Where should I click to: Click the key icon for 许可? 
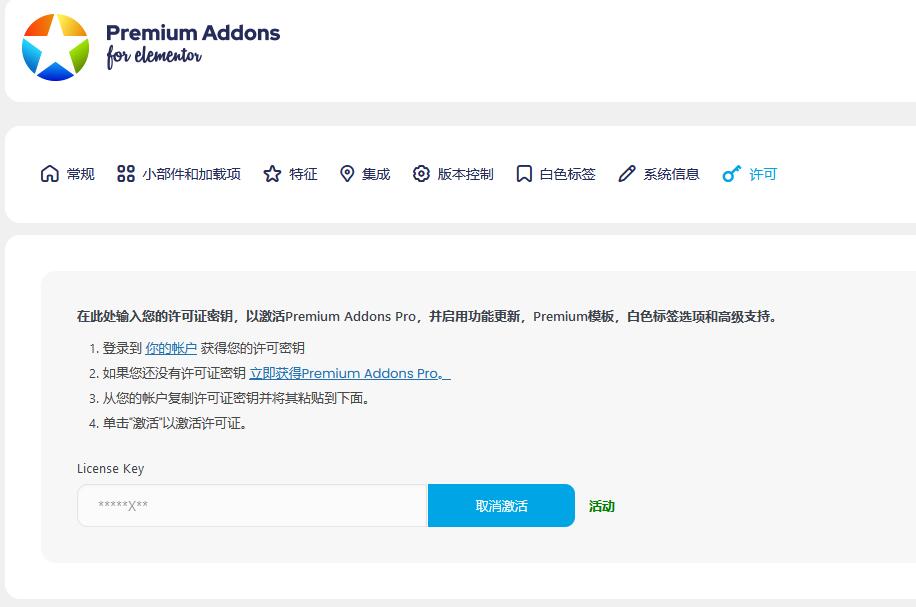point(732,174)
